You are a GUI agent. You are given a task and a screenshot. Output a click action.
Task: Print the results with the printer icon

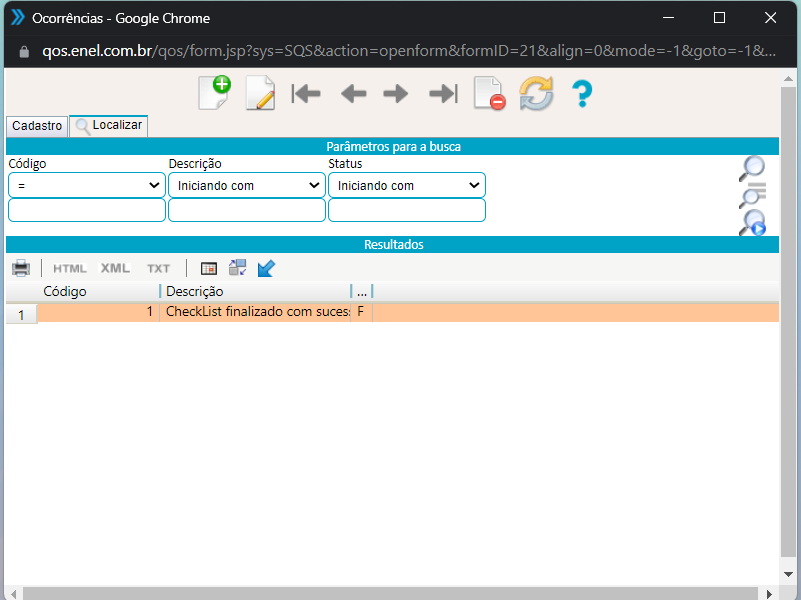click(21, 268)
